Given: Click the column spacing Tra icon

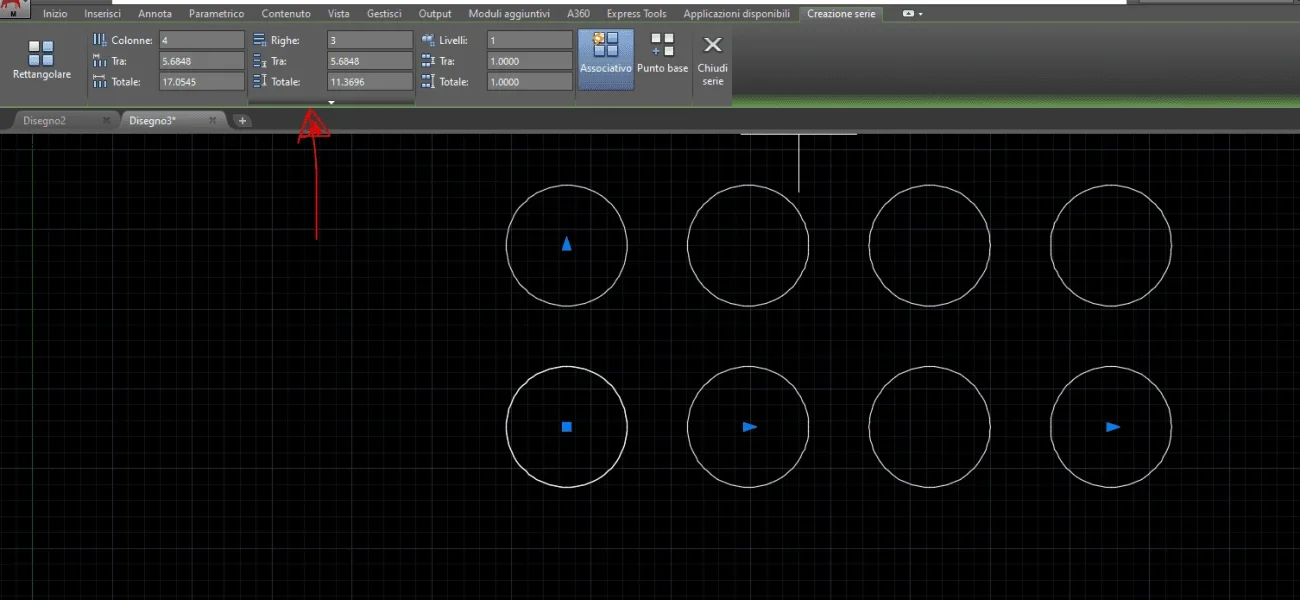Looking at the screenshot, I should tap(99, 61).
